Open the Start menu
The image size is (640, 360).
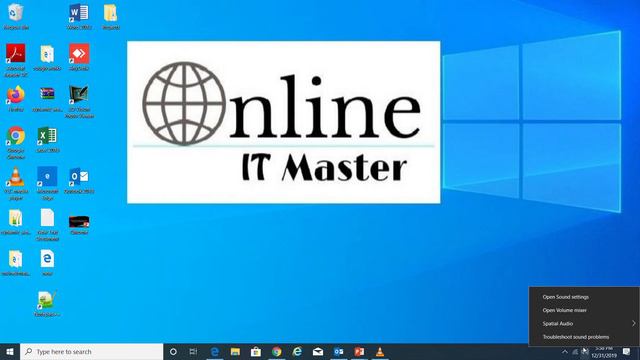tap(10, 351)
